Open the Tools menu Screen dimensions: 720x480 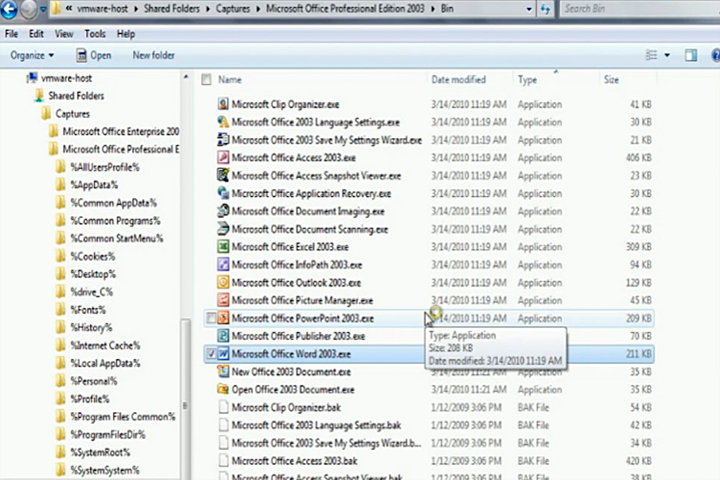click(95, 34)
